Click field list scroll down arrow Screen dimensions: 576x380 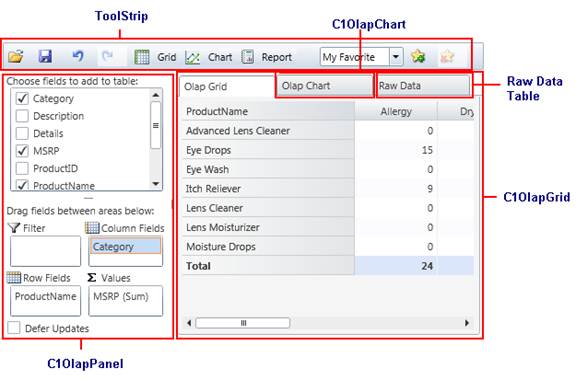156,184
